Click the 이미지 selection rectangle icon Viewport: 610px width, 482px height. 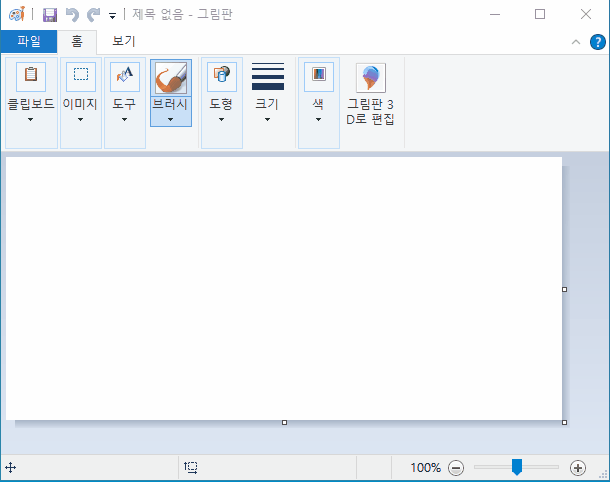point(81,76)
